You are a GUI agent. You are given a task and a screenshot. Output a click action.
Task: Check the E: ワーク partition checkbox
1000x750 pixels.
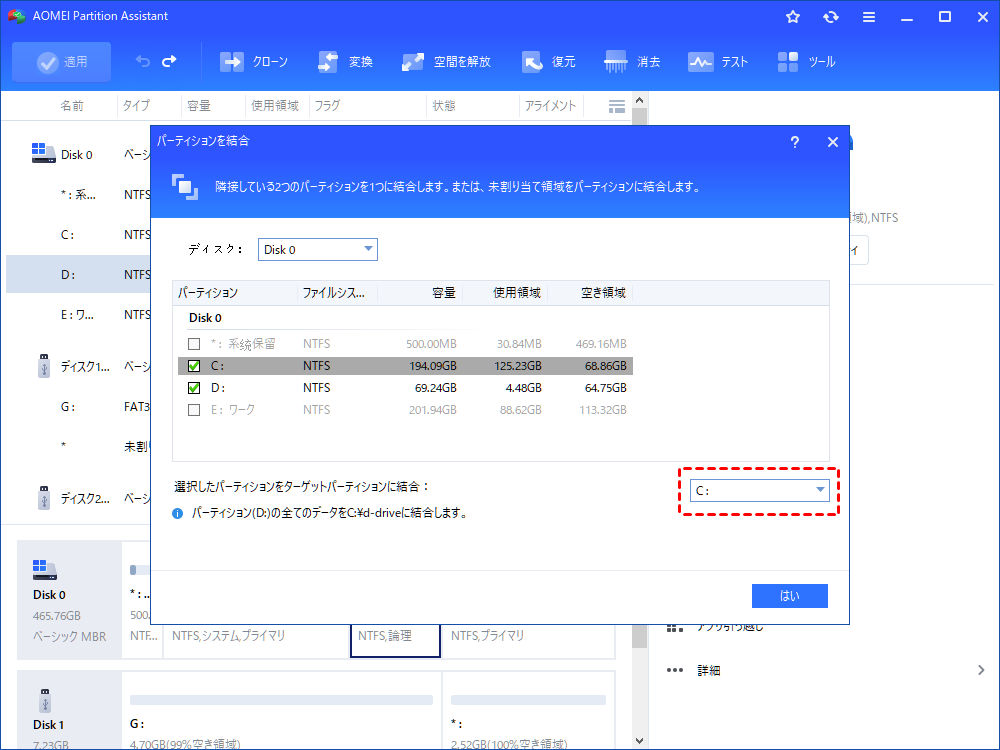(194, 410)
